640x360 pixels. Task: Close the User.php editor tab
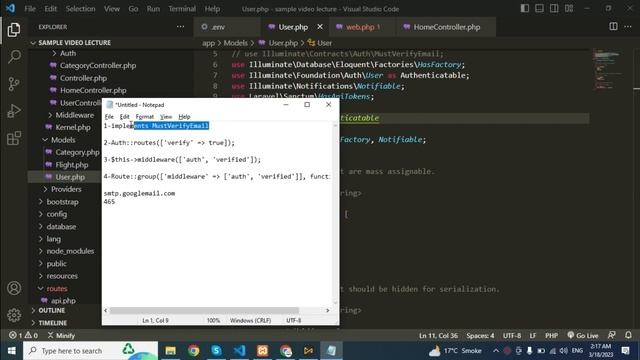coord(320,27)
